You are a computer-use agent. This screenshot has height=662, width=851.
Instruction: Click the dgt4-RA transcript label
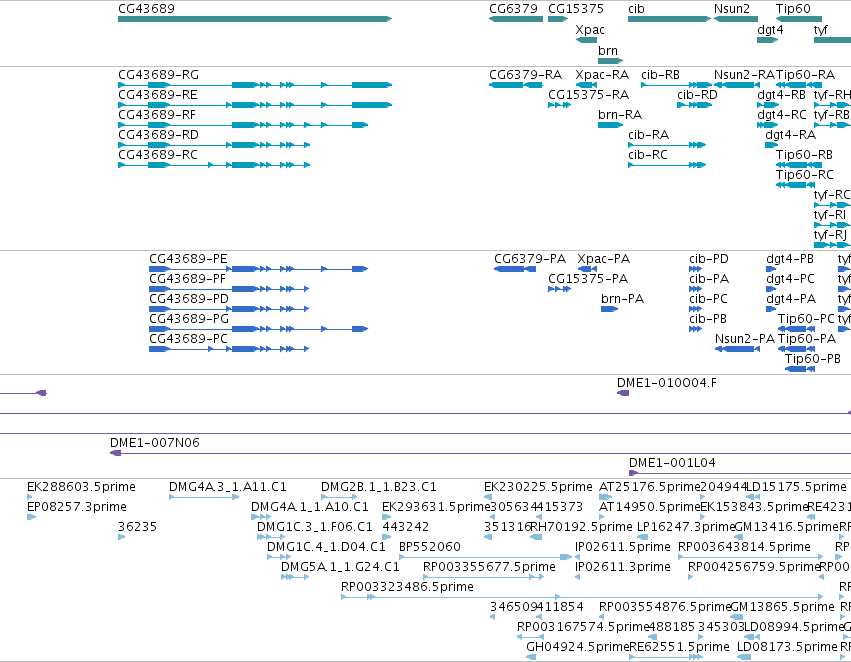click(790, 135)
